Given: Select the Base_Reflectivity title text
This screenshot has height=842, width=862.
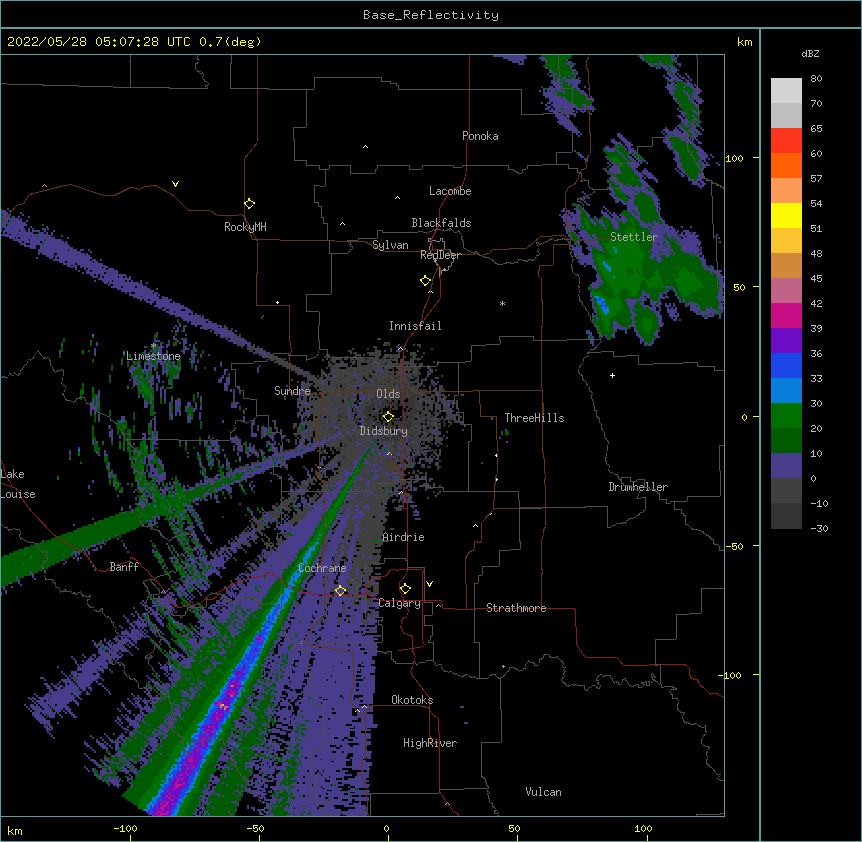Looking at the screenshot, I should (x=431, y=15).
